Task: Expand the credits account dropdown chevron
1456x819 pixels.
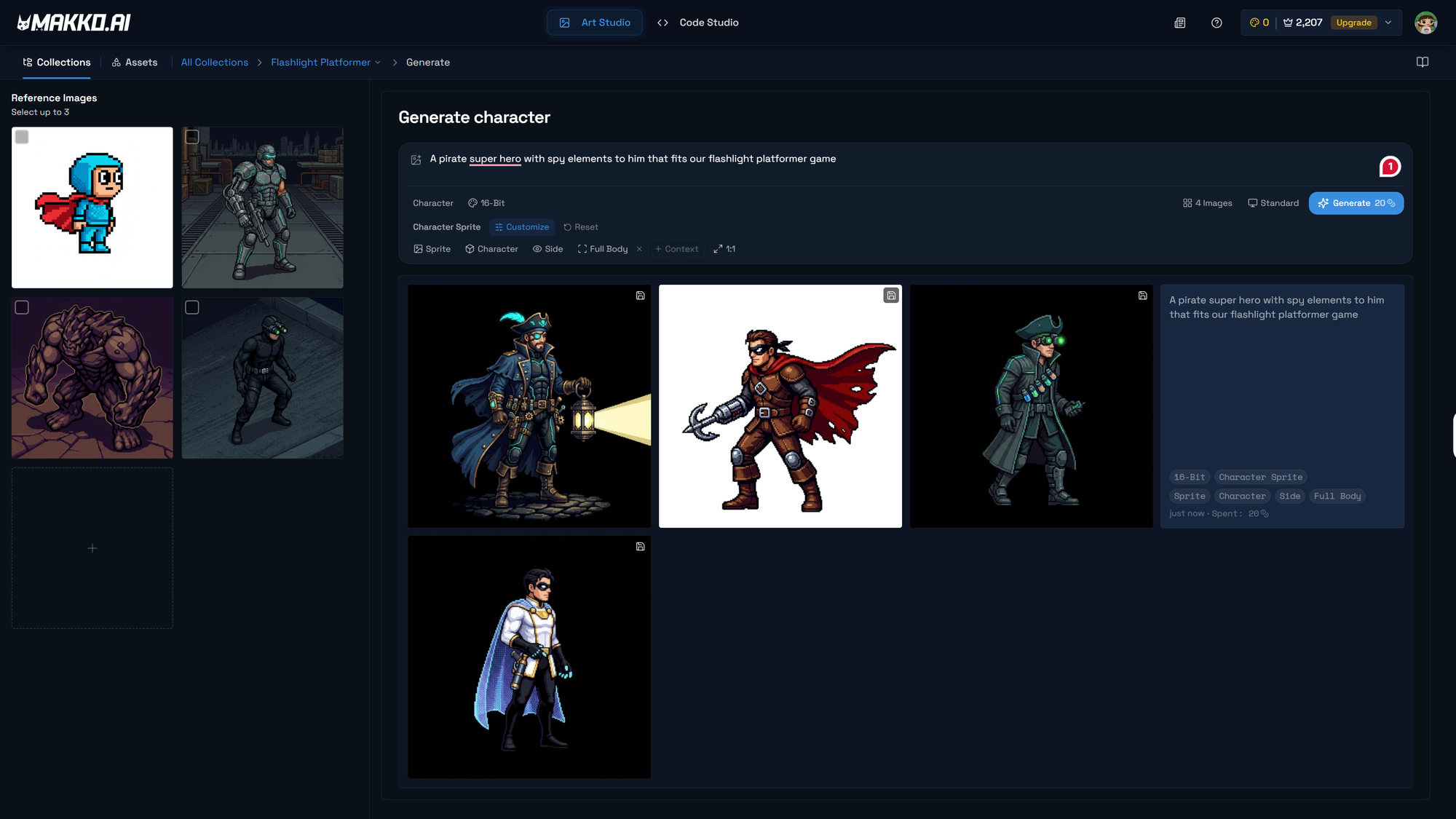Action: (x=1388, y=23)
